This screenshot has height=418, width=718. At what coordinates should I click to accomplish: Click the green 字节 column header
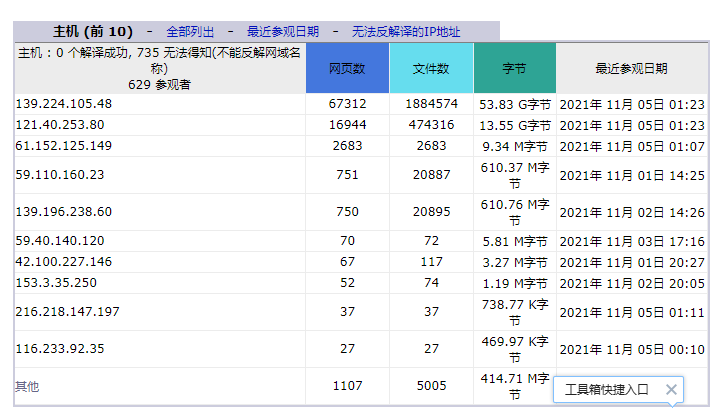(x=514, y=69)
